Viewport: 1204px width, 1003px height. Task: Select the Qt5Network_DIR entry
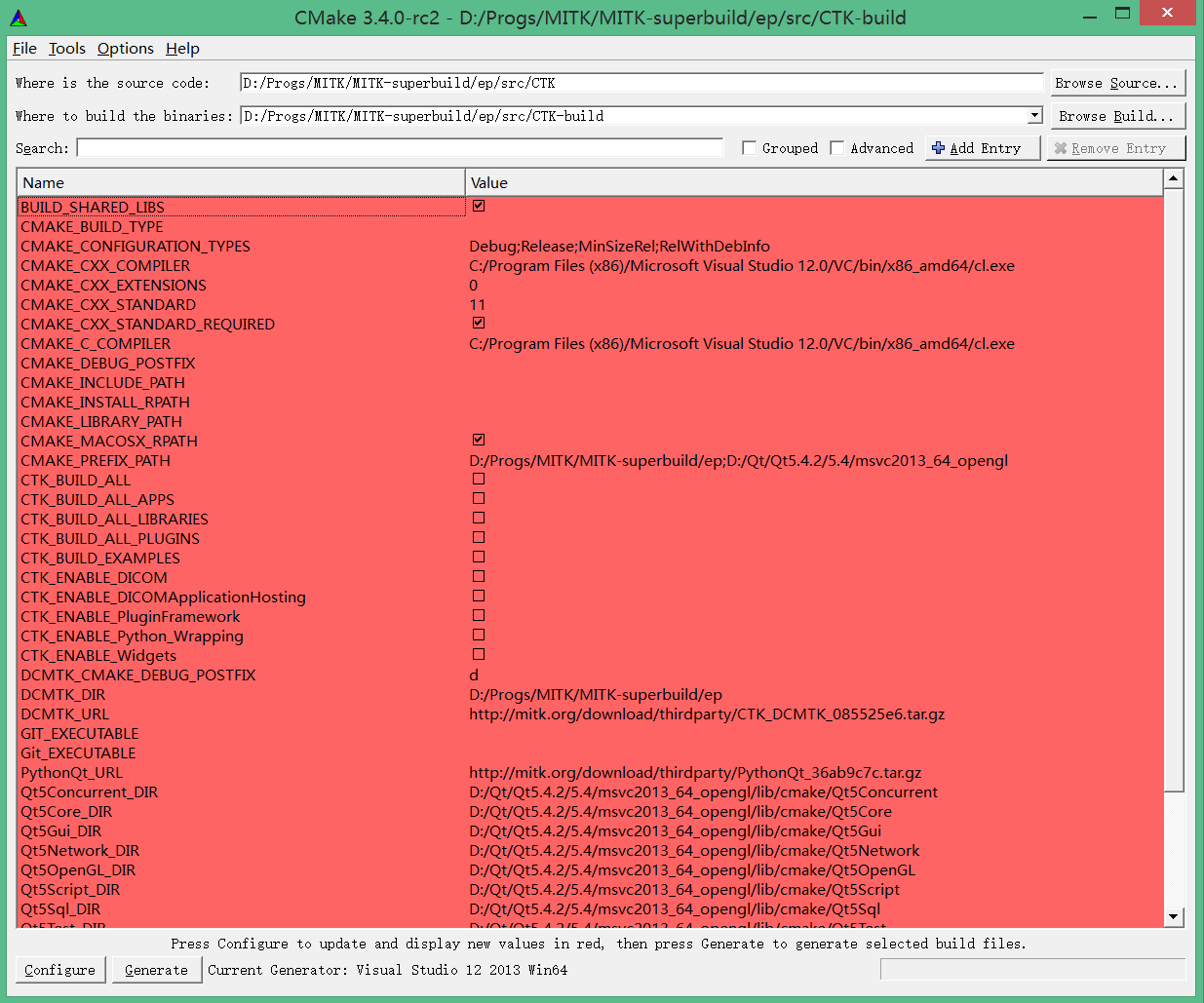[80, 850]
